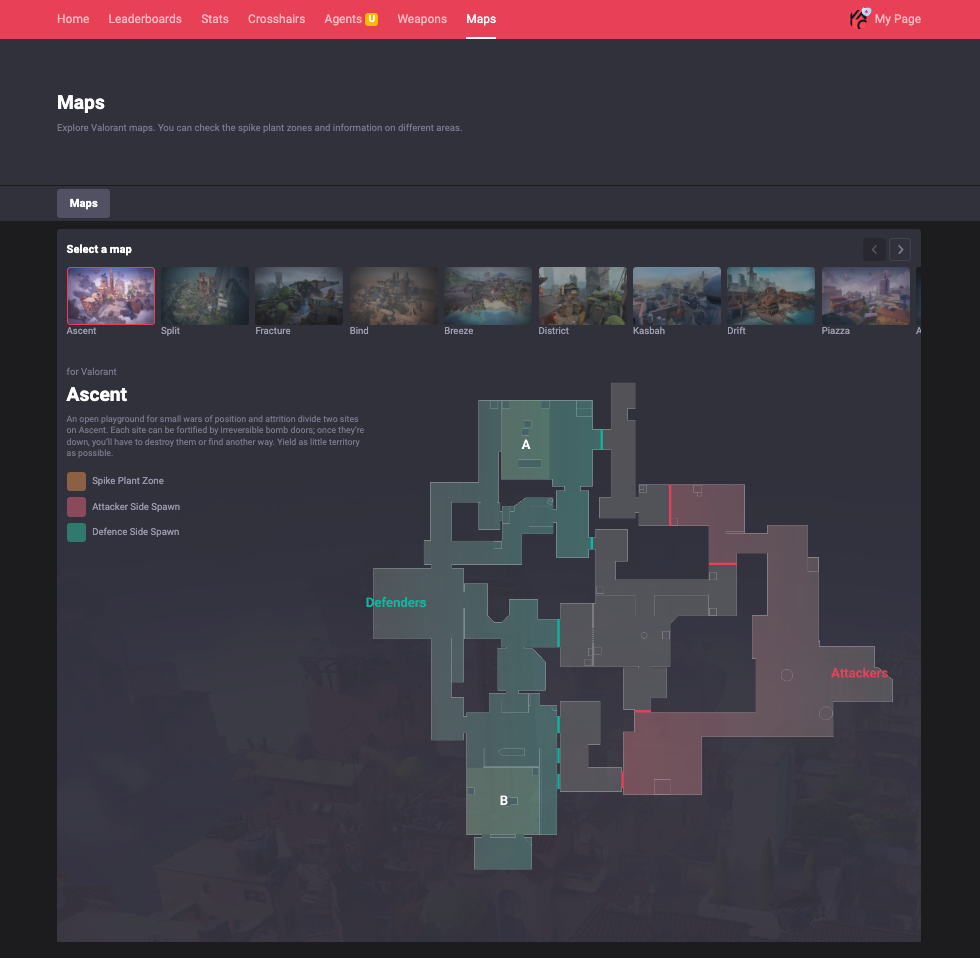This screenshot has height=958, width=980.
Task: Click the Defenders label on the map
Action: [x=396, y=602]
